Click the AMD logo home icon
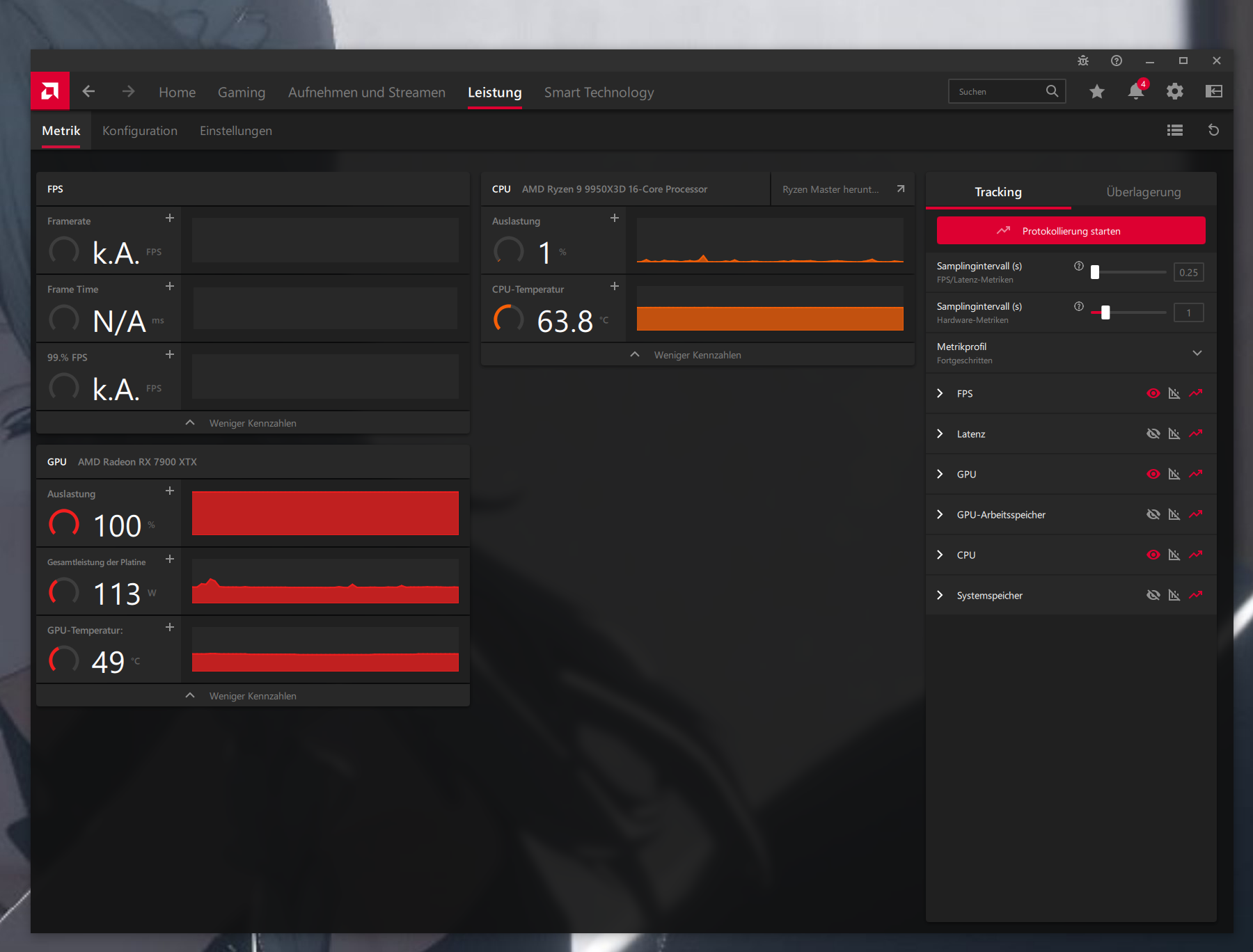 click(x=50, y=91)
